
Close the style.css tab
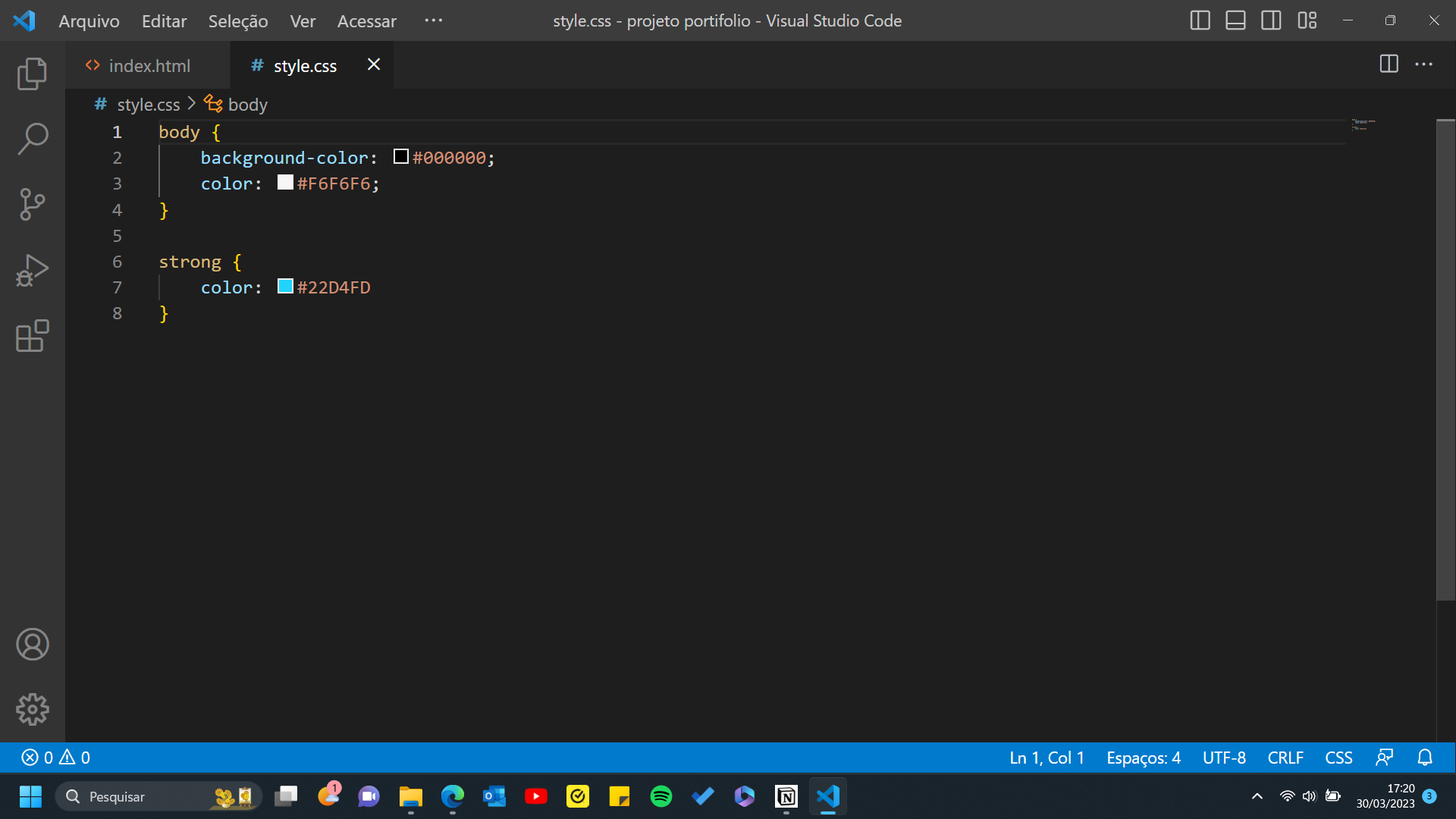point(374,64)
